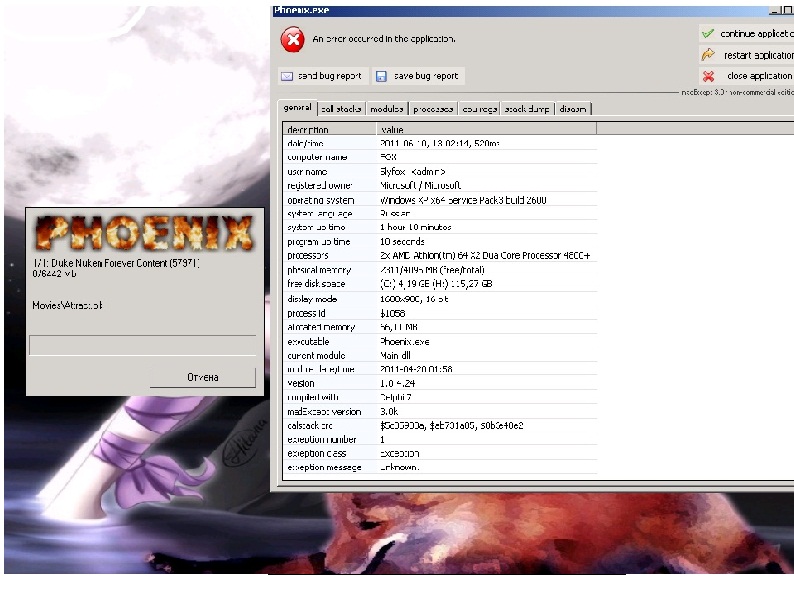Select the allocated memory row
794x594 pixels.
click(440, 327)
